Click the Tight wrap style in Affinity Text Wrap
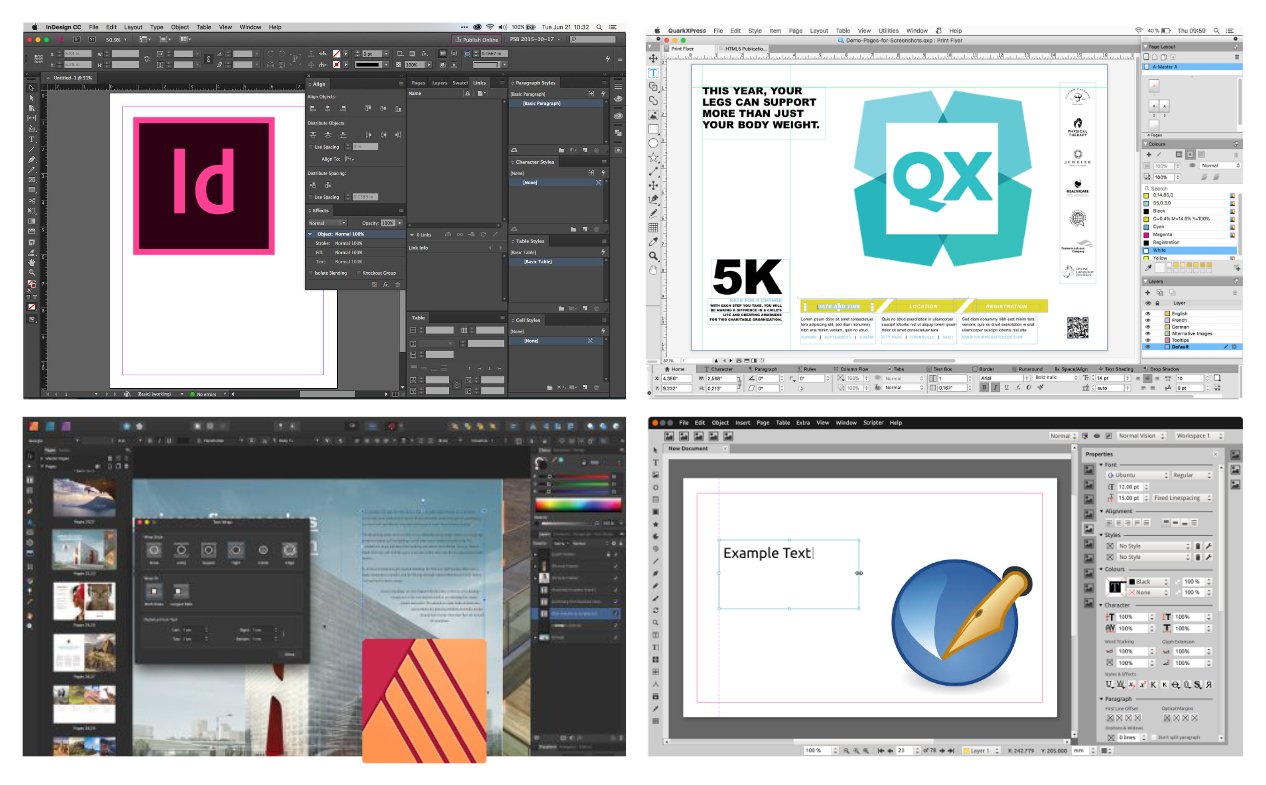The width and height of the screenshot is (1266, 785). tap(236, 550)
